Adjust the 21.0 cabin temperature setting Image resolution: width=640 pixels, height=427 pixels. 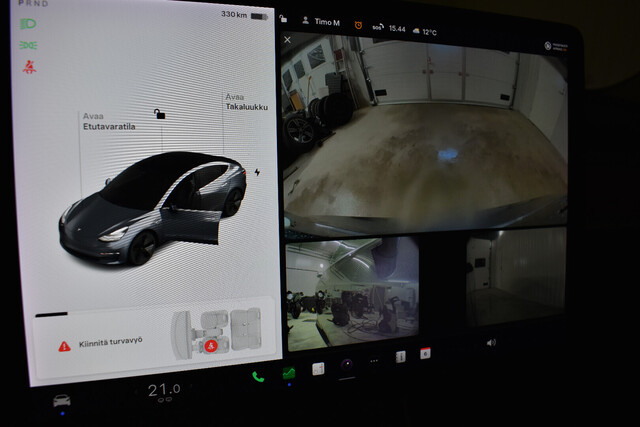tap(163, 389)
